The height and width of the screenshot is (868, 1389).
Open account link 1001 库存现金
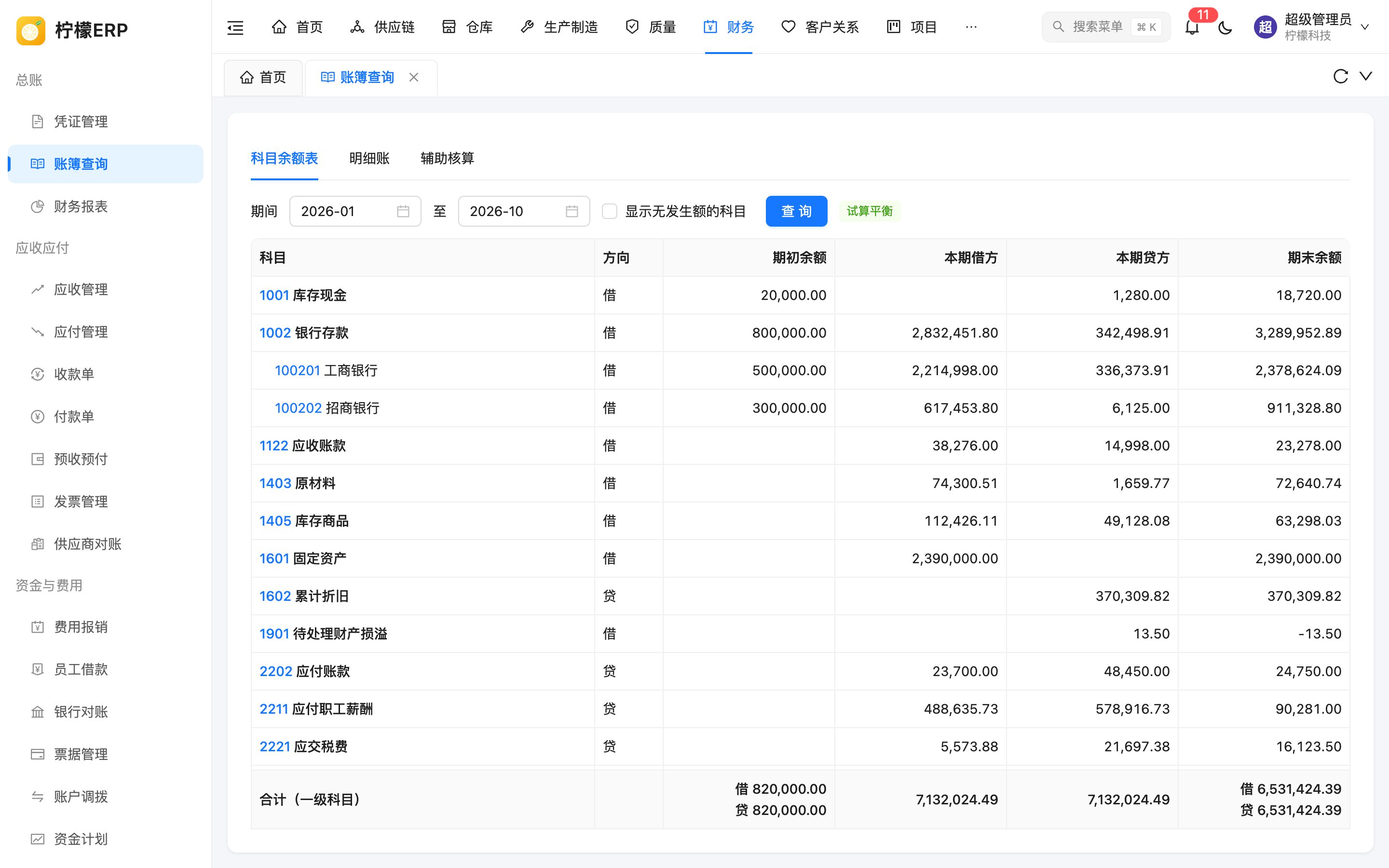pos(302,295)
